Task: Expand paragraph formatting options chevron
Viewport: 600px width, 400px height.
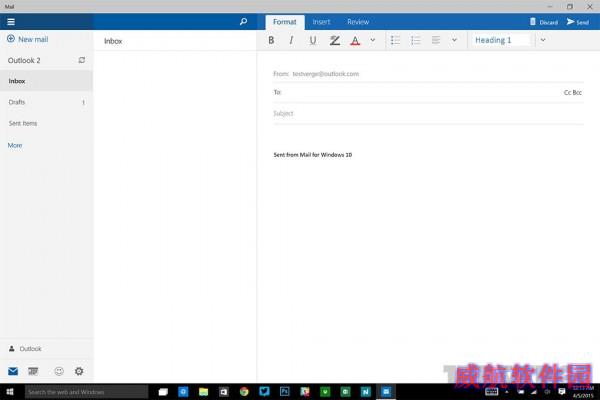Action: (x=455, y=40)
